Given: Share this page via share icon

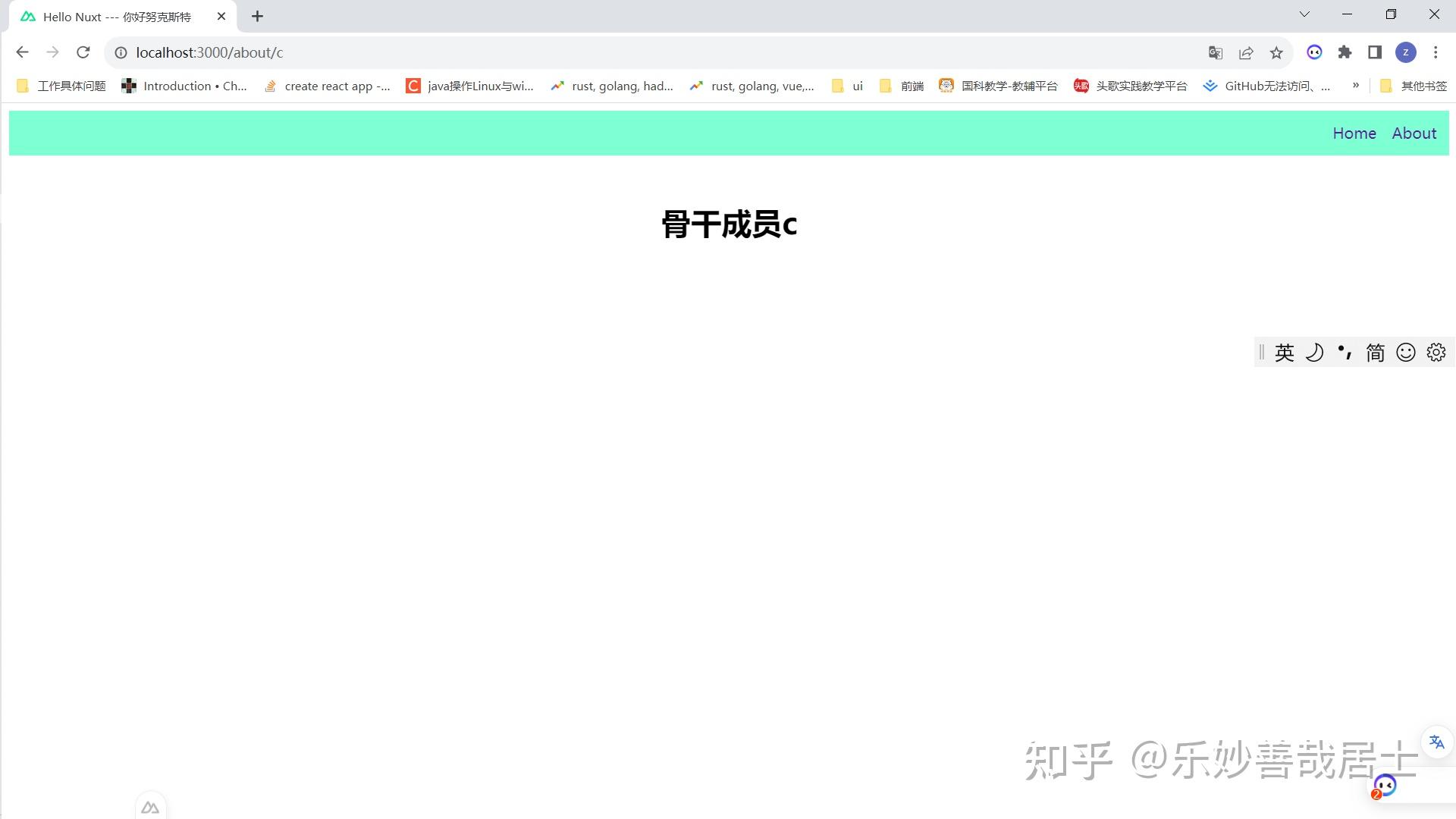Looking at the screenshot, I should point(1246,52).
